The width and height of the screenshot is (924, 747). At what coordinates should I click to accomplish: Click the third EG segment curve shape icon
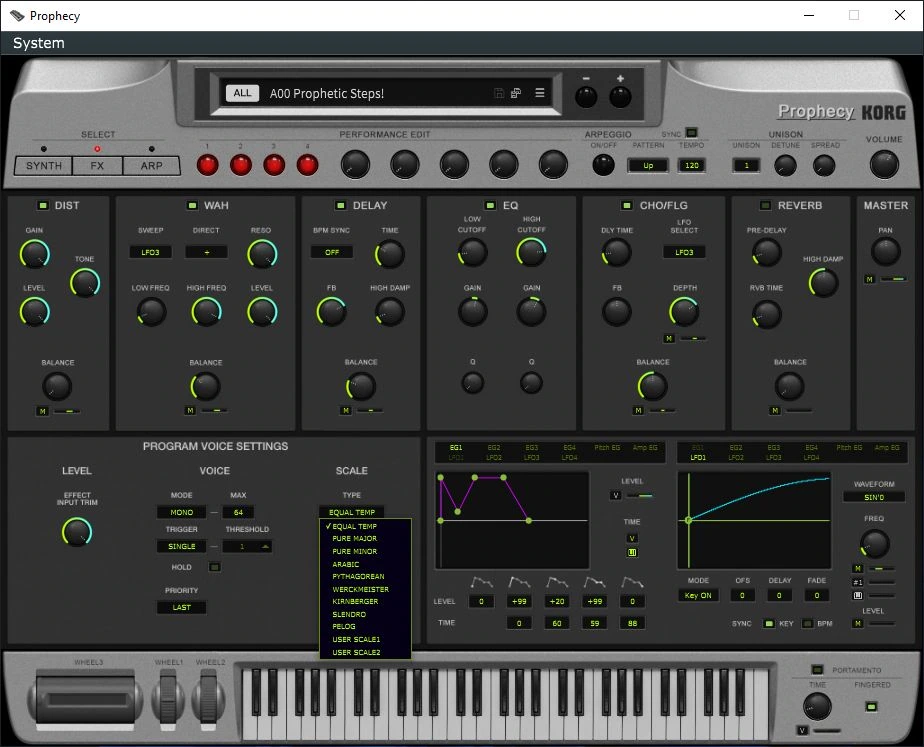tap(557, 583)
